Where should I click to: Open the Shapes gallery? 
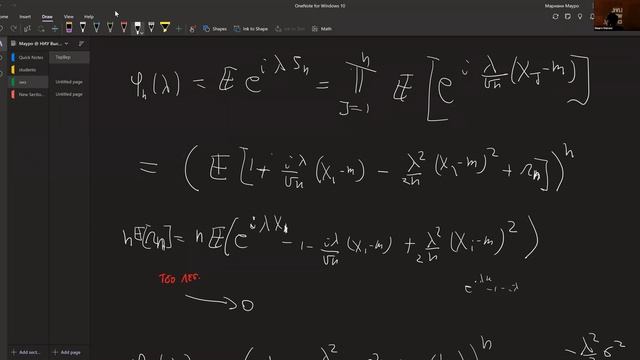(215, 29)
